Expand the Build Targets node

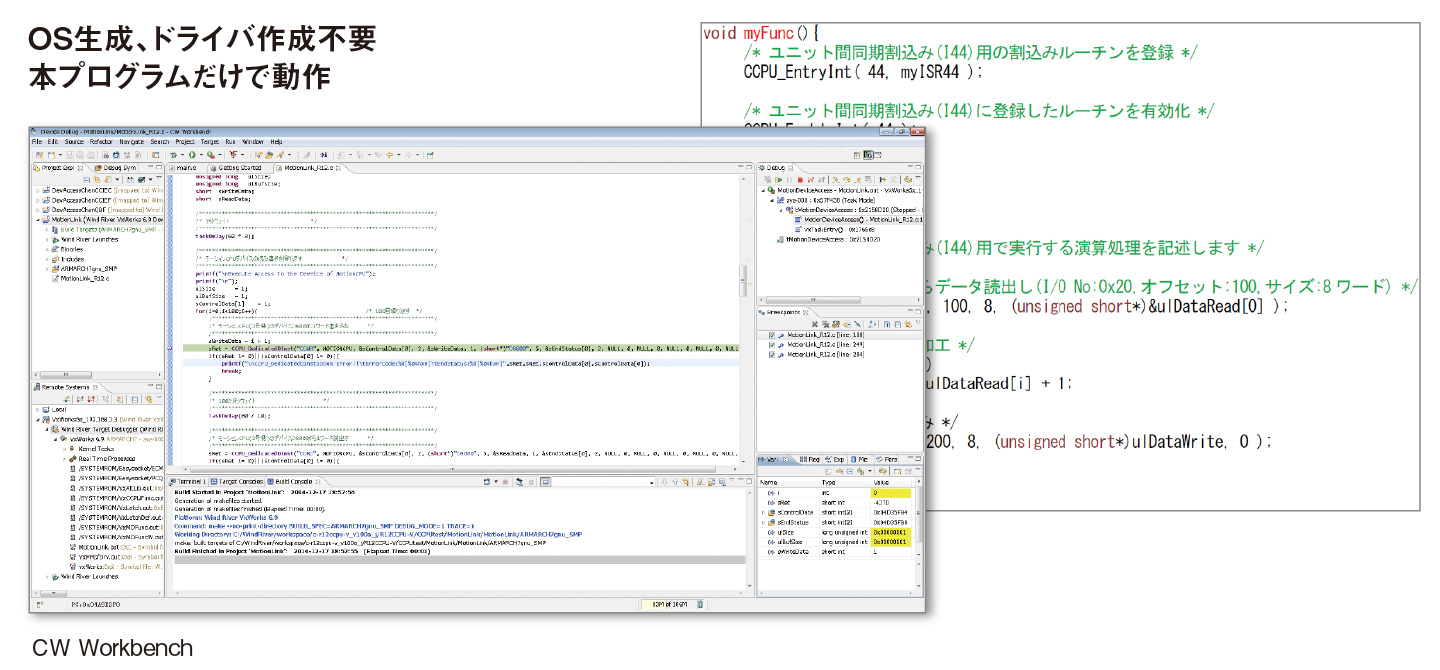coord(47,229)
